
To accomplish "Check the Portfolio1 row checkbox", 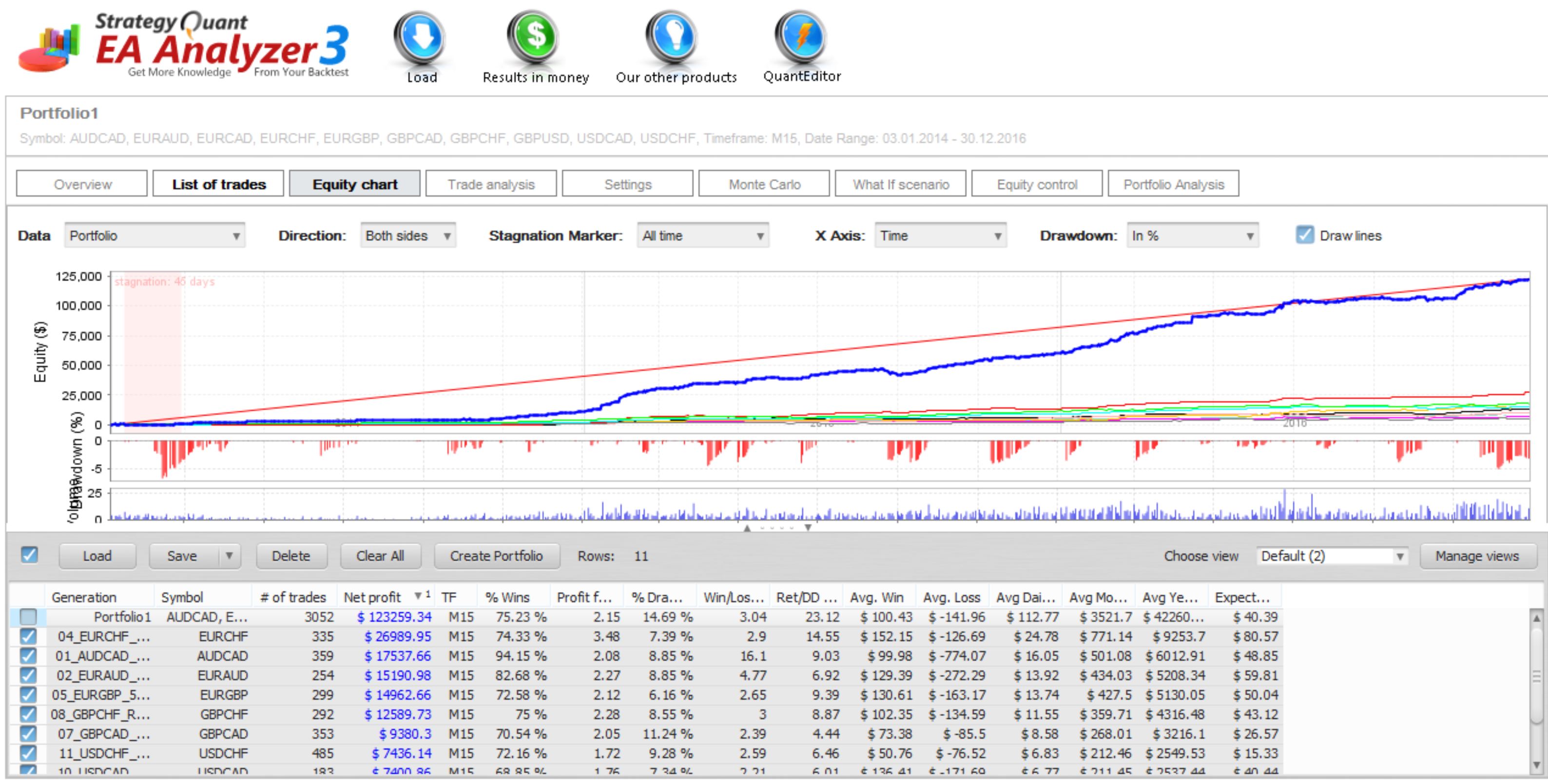I will tap(28, 616).
